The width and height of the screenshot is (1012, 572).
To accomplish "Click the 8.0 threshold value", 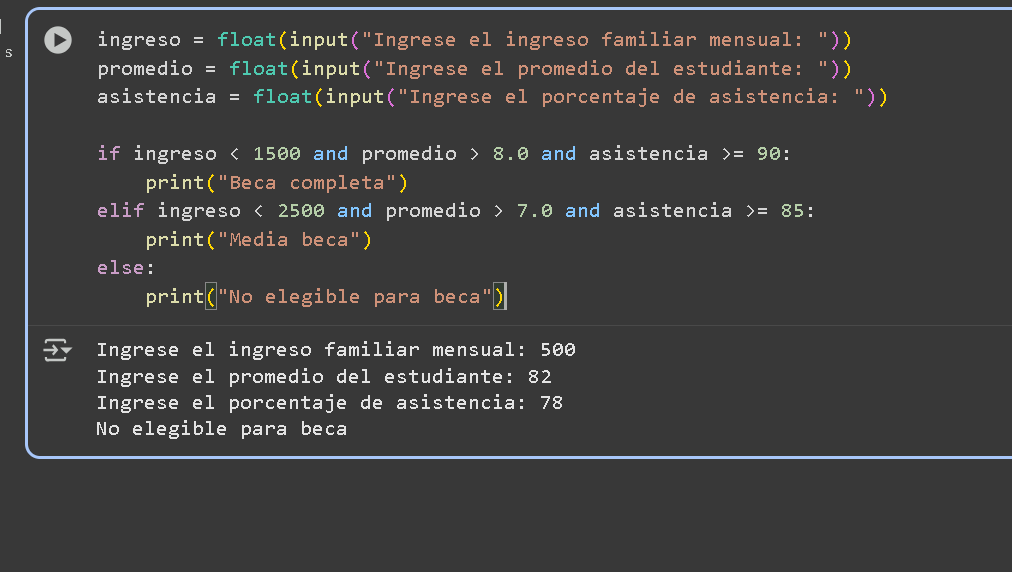I will coord(510,154).
